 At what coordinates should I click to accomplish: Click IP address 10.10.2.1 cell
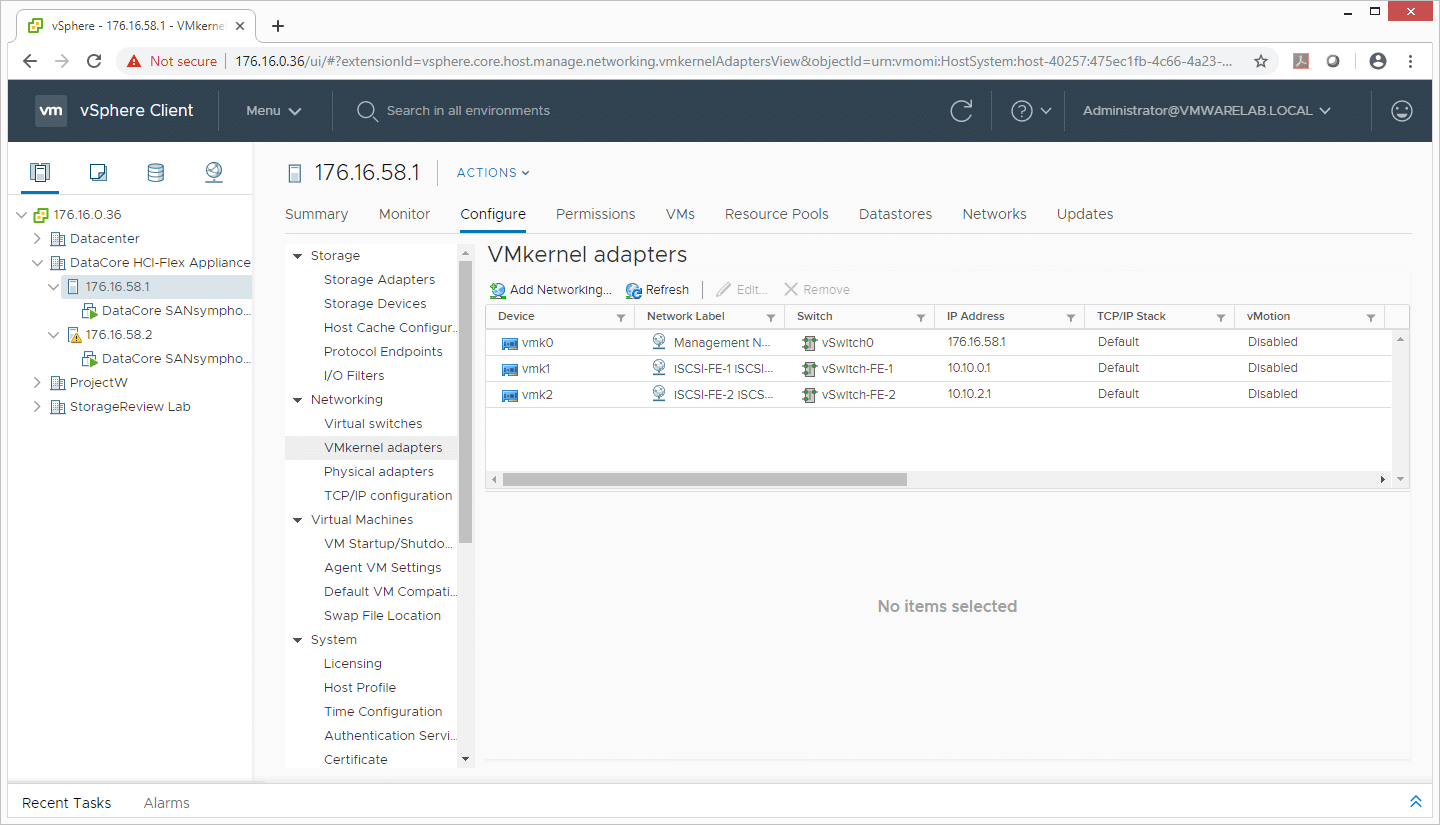click(x=969, y=395)
